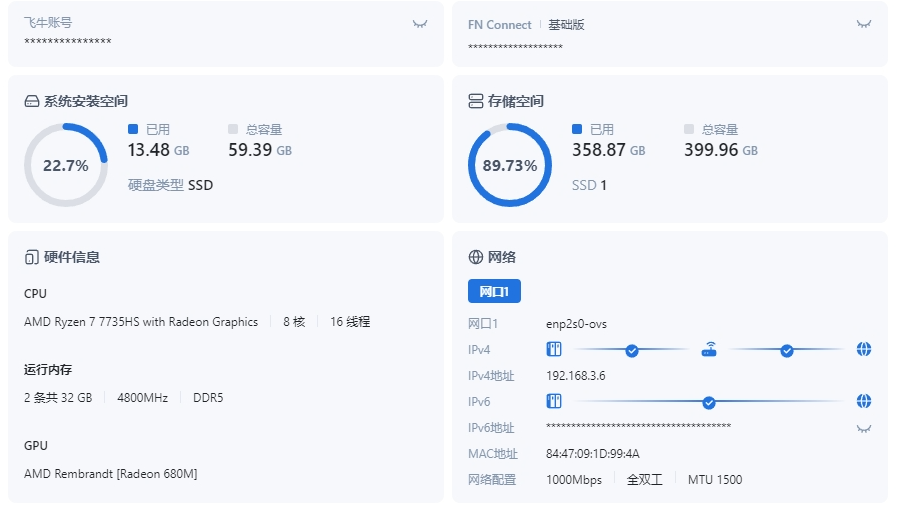This screenshot has height=513, width=897.
Task: Click the 系统安装空间 disk icon
Action: (x=31, y=102)
